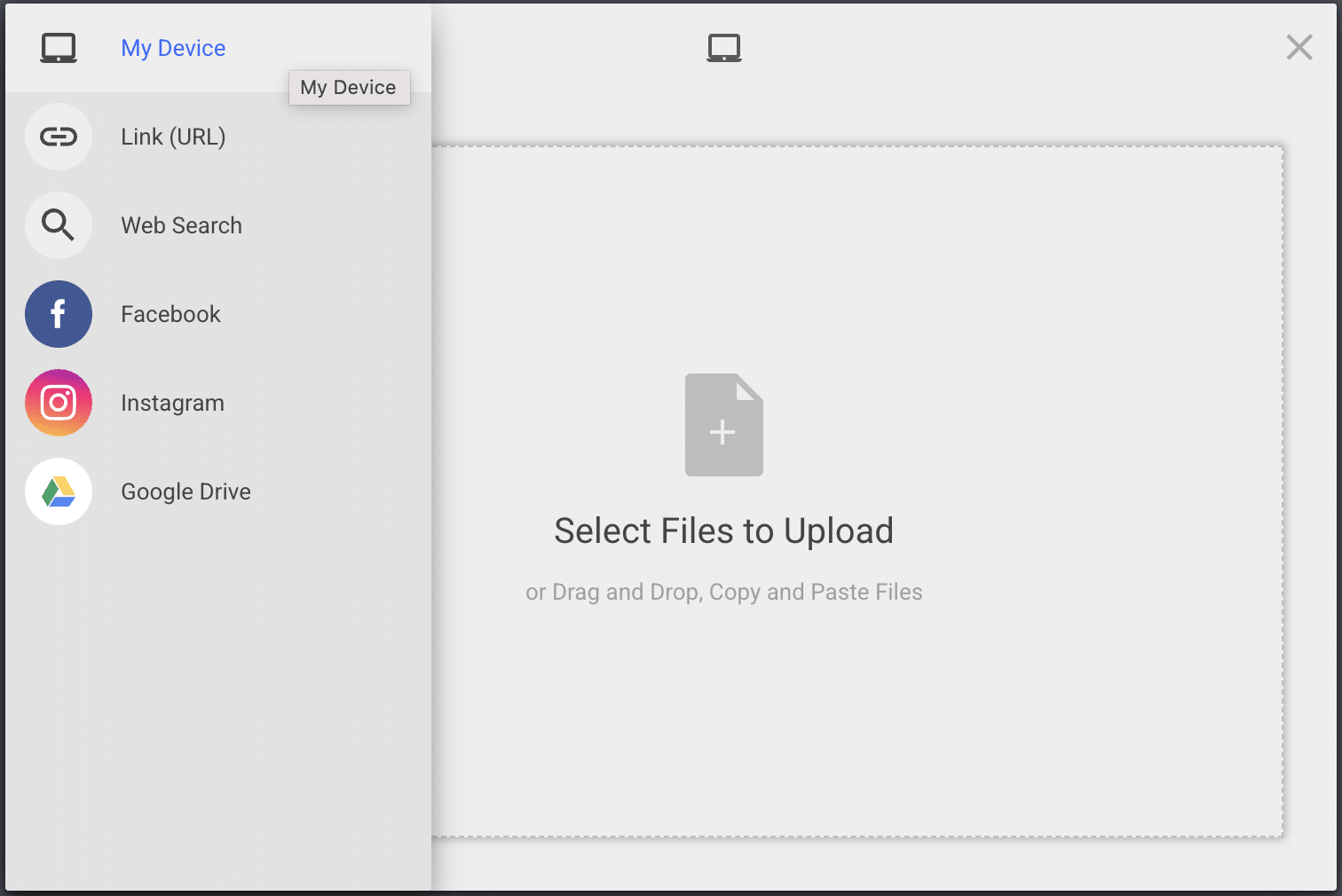Click the add file document icon
Image resolution: width=1342 pixels, height=896 pixels.
tap(724, 425)
